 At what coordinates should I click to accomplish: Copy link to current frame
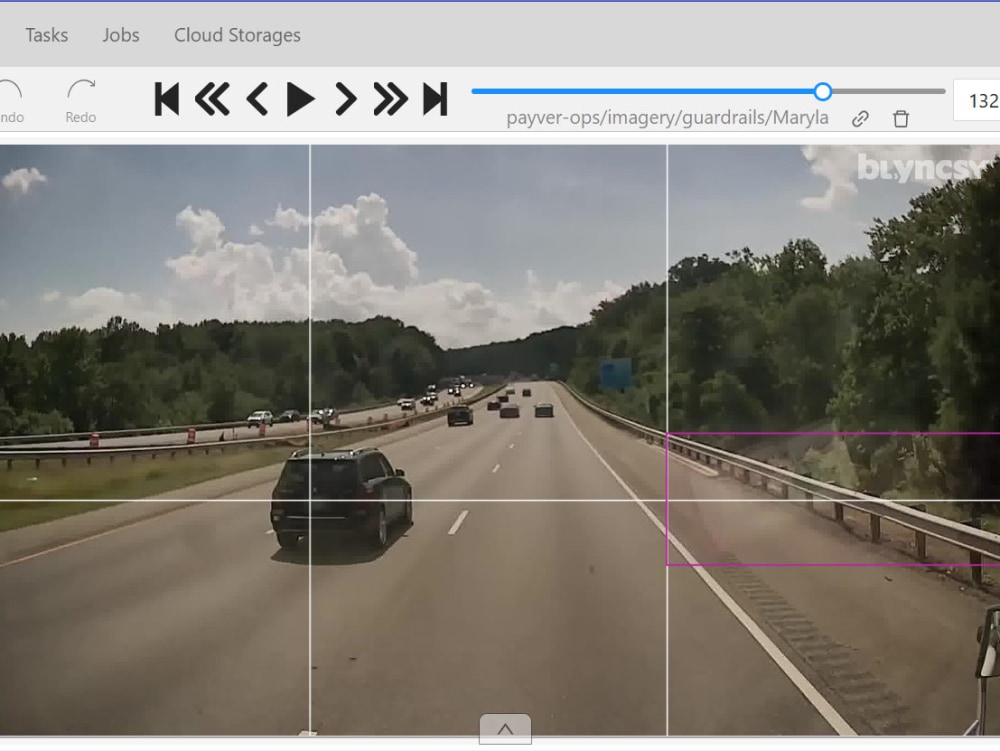(860, 119)
